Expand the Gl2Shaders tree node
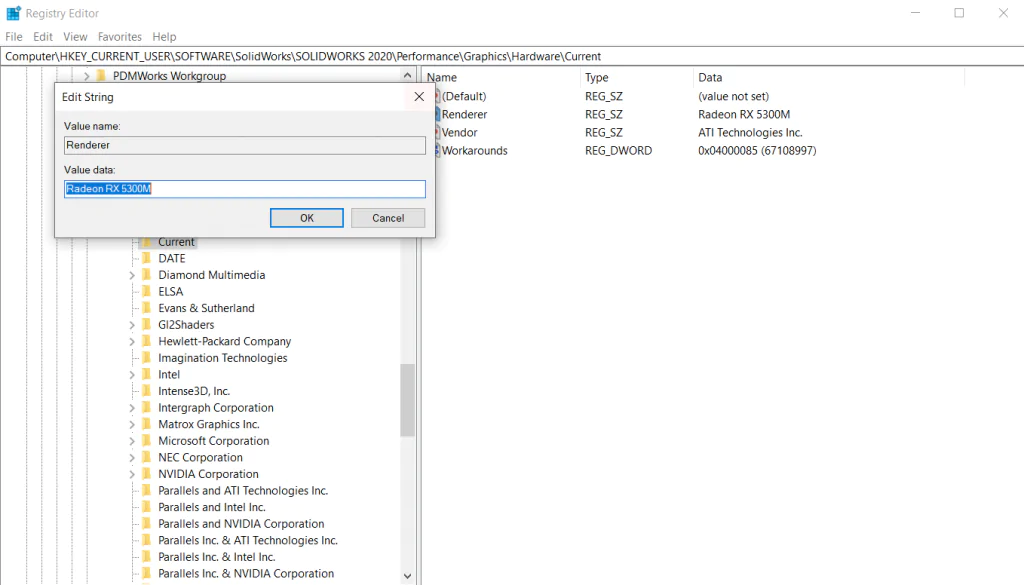Viewport: 1024px width, 585px height. coord(132,325)
